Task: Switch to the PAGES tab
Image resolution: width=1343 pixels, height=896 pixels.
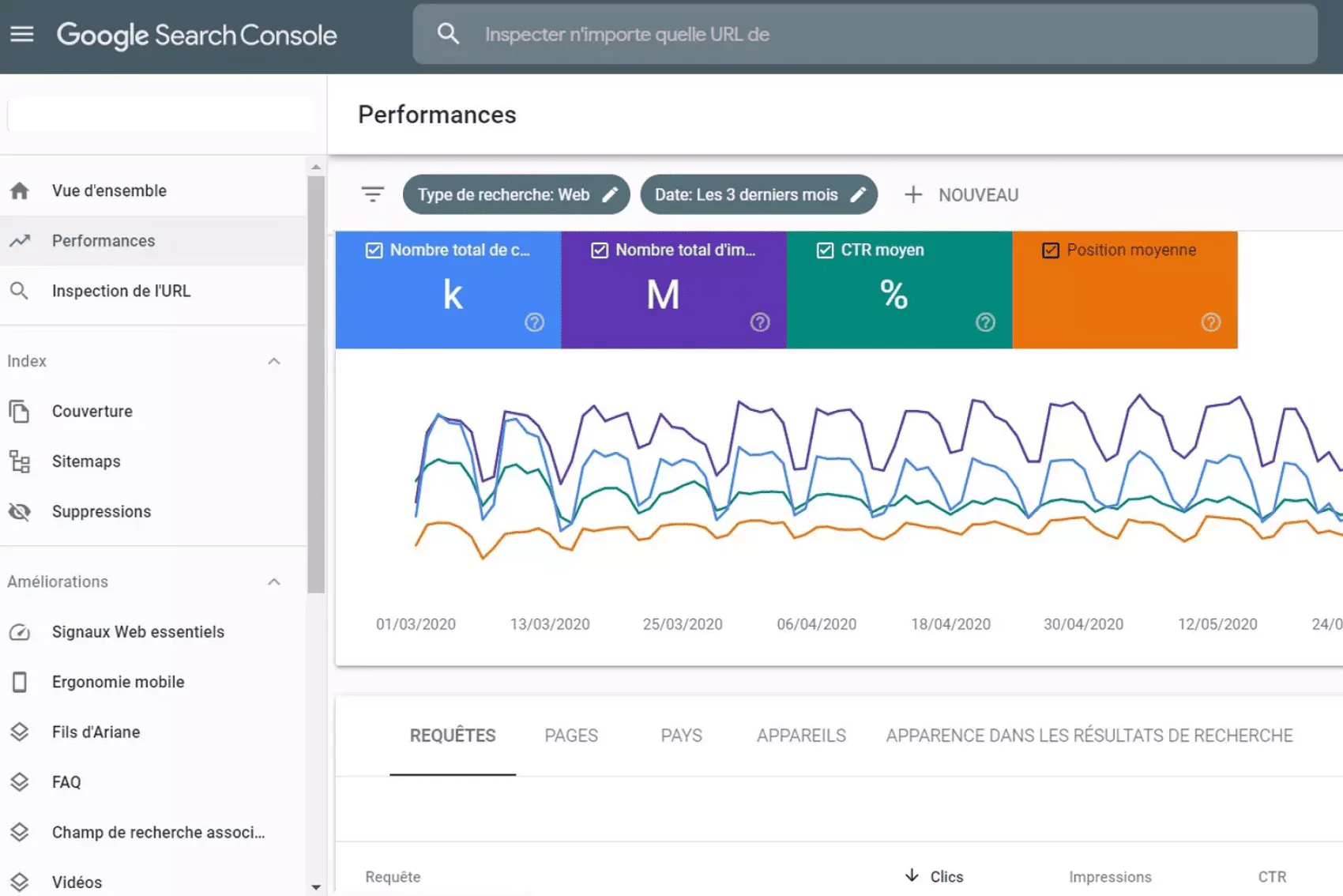Action: (570, 735)
